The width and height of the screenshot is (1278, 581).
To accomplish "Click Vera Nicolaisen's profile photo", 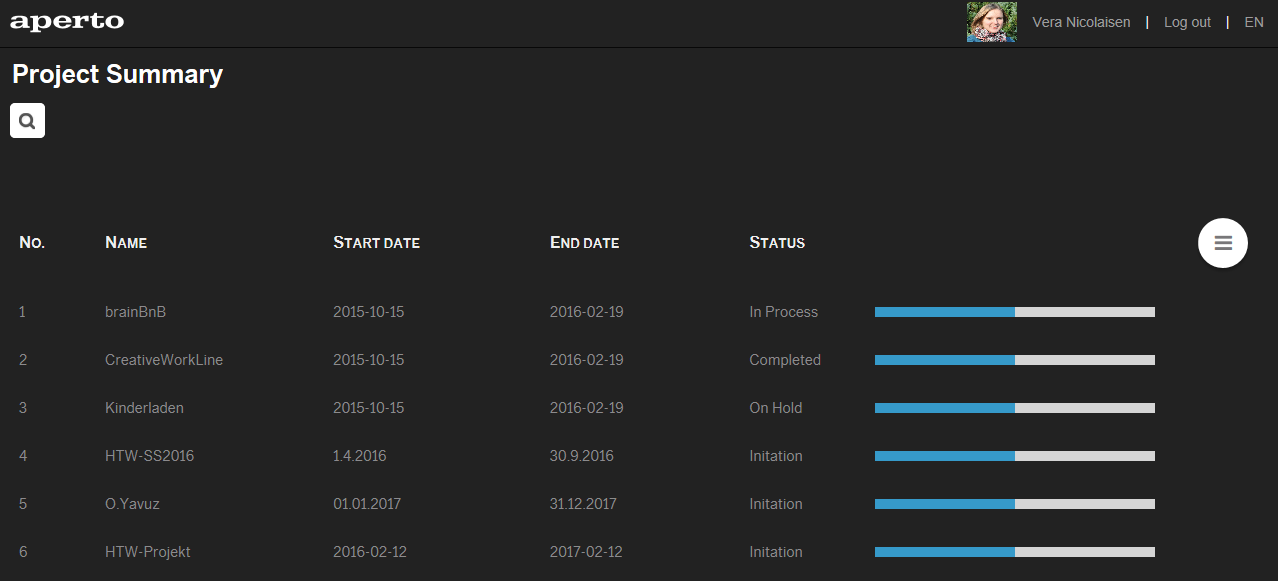I will pos(991,22).
